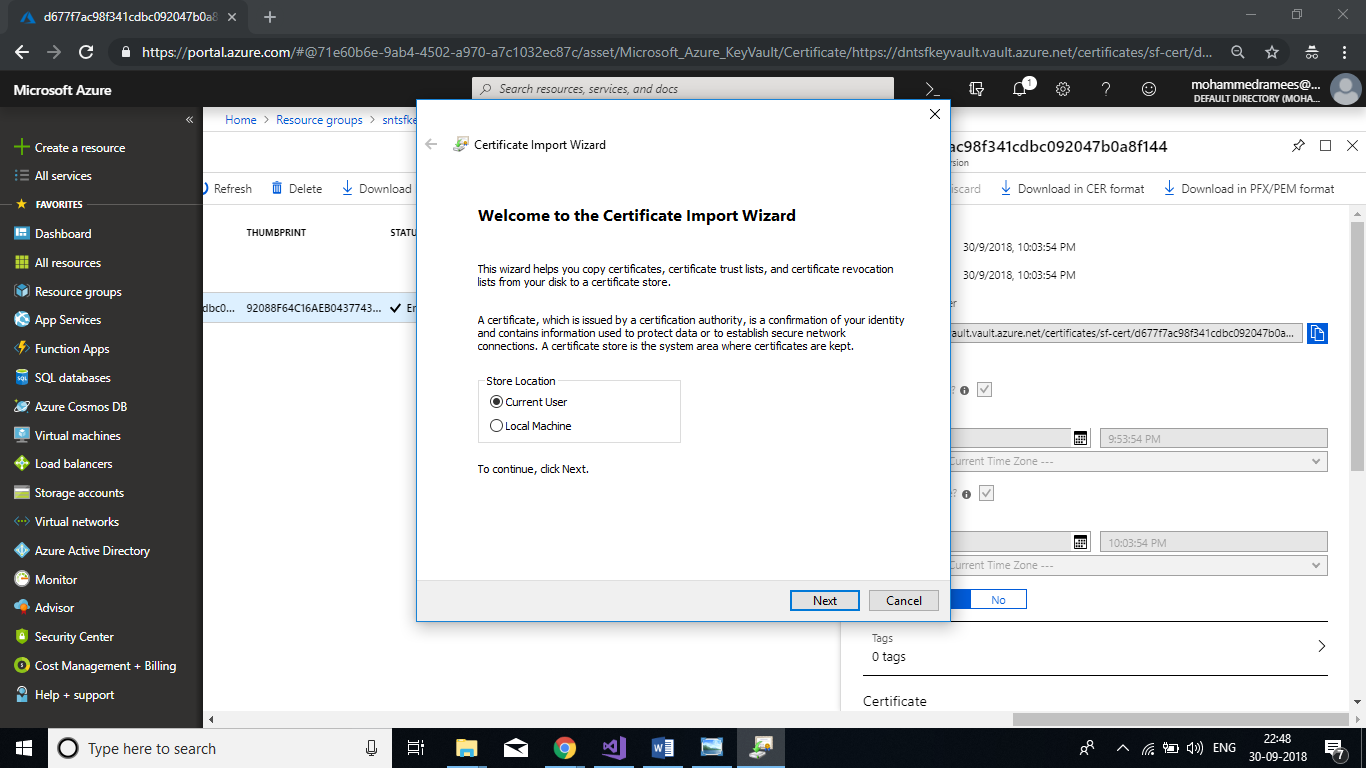Open the activation date calendar picker
The height and width of the screenshot is (768, 1366).
click(x=1080, y=438)
